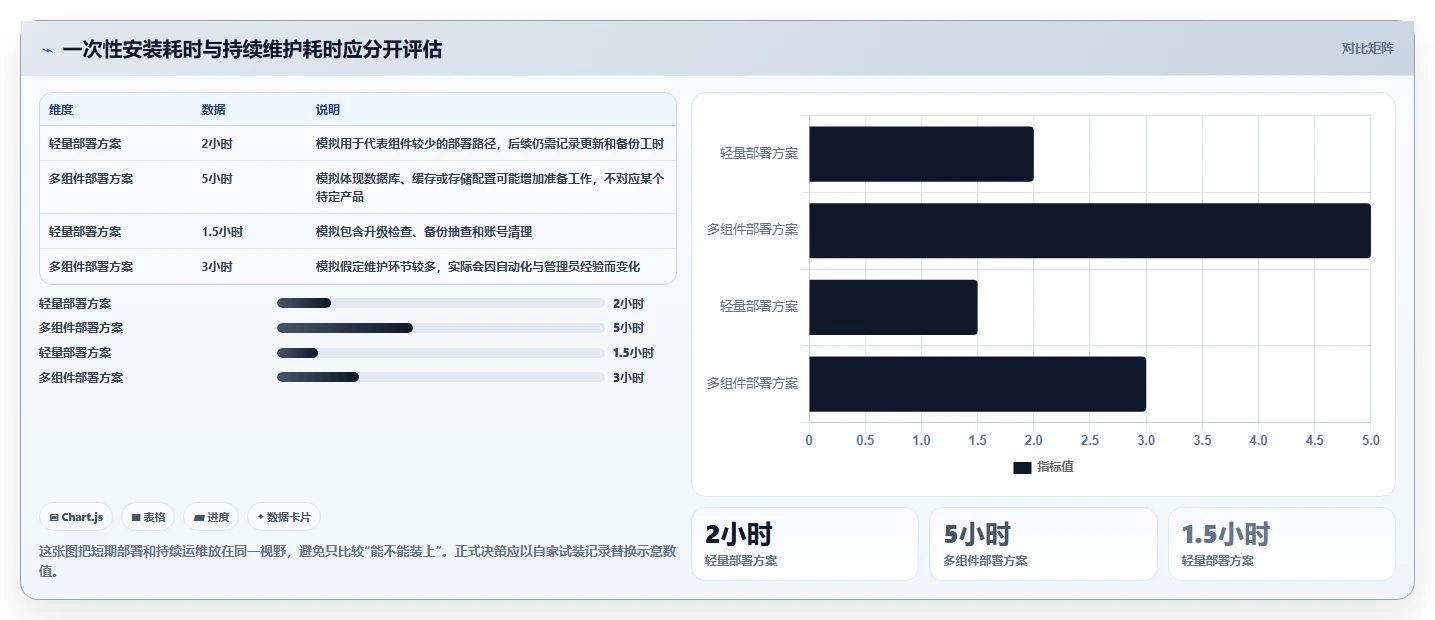Click the 3小时 value after the progress bar
This screenshot has height=620, width=1435.
click(629, 378)
